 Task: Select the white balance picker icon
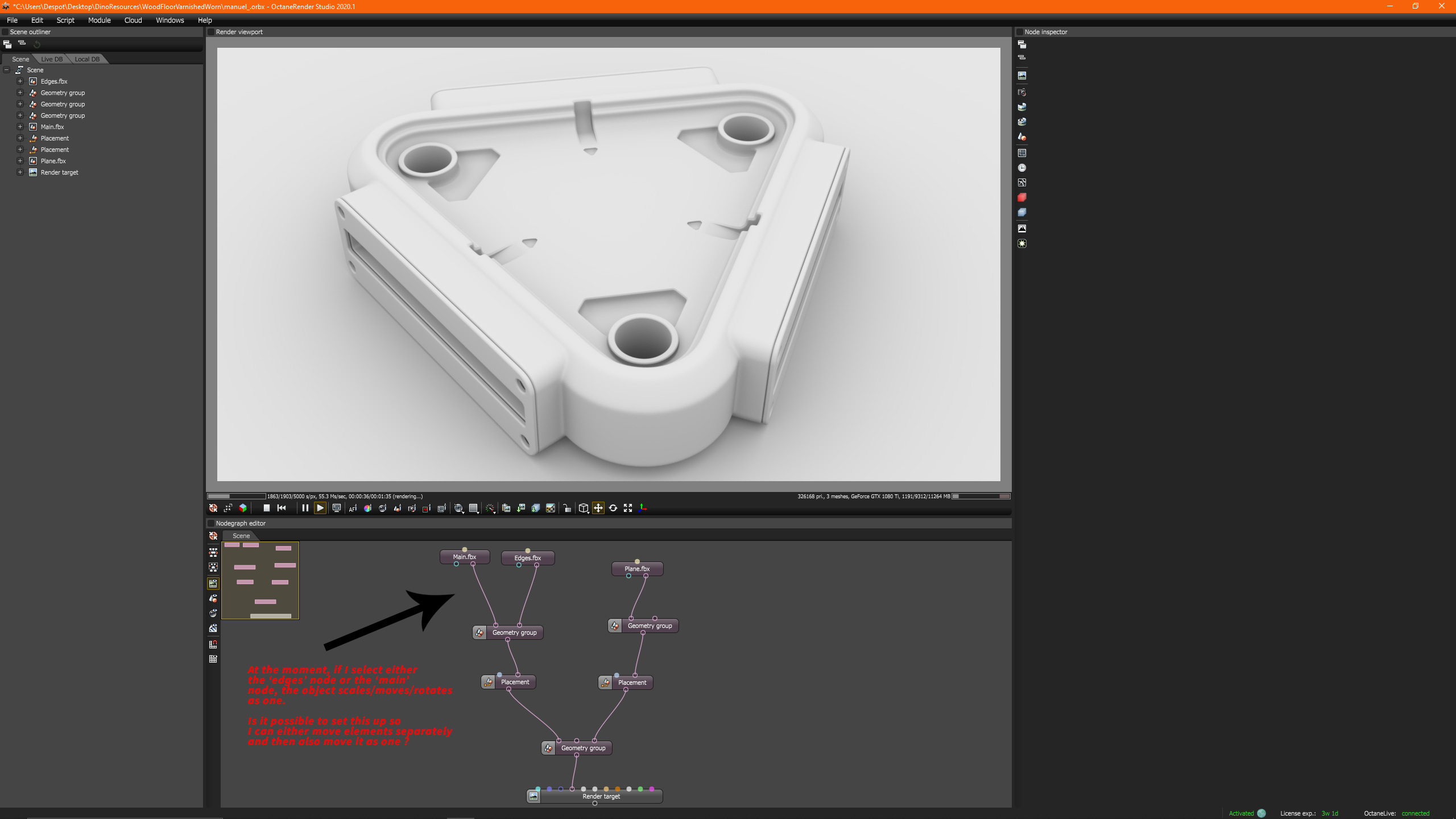tap(367, 508)
